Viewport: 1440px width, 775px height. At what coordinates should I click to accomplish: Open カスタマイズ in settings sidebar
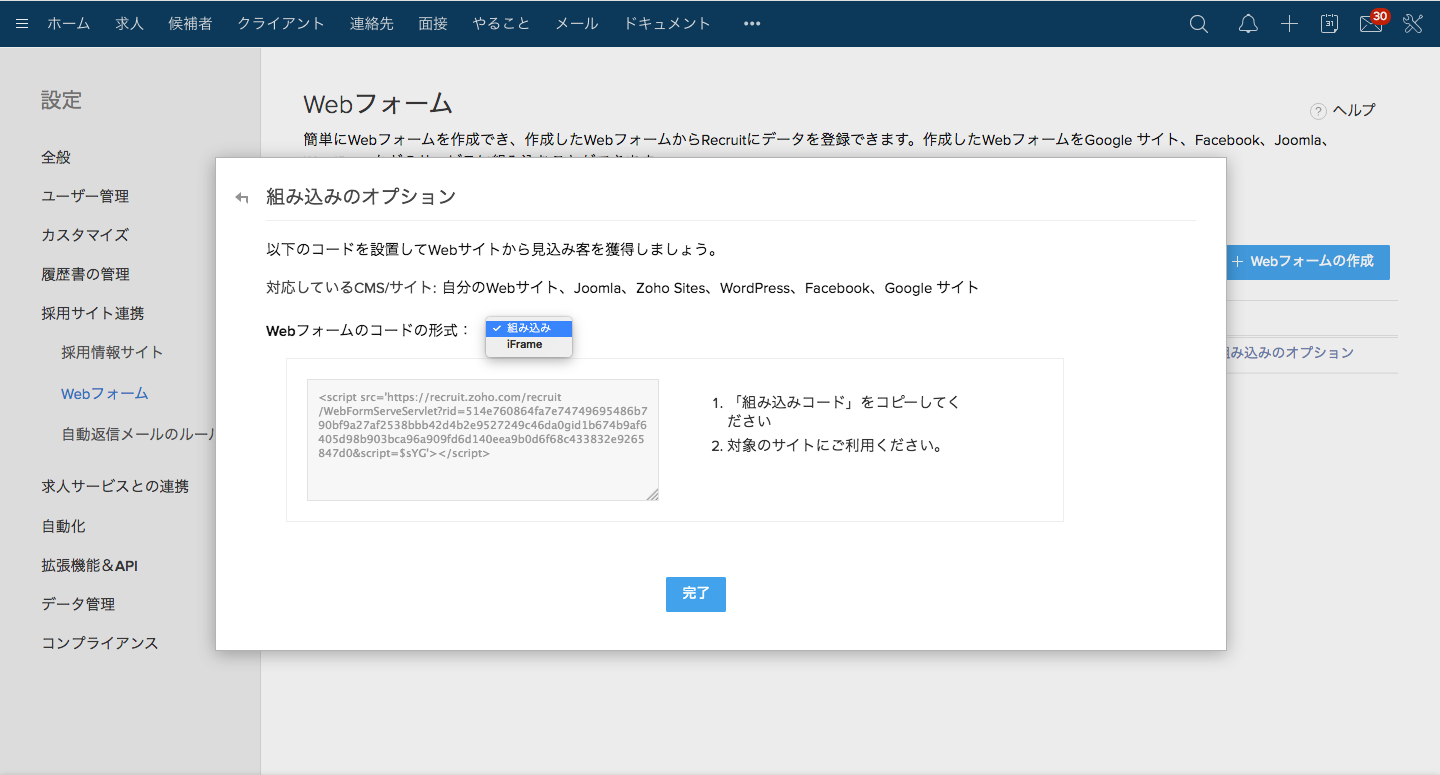tap(85, 235)
